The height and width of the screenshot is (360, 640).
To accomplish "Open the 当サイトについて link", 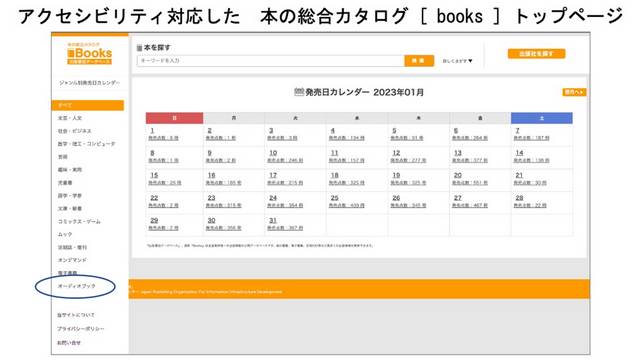I will (x=76, y=315).
